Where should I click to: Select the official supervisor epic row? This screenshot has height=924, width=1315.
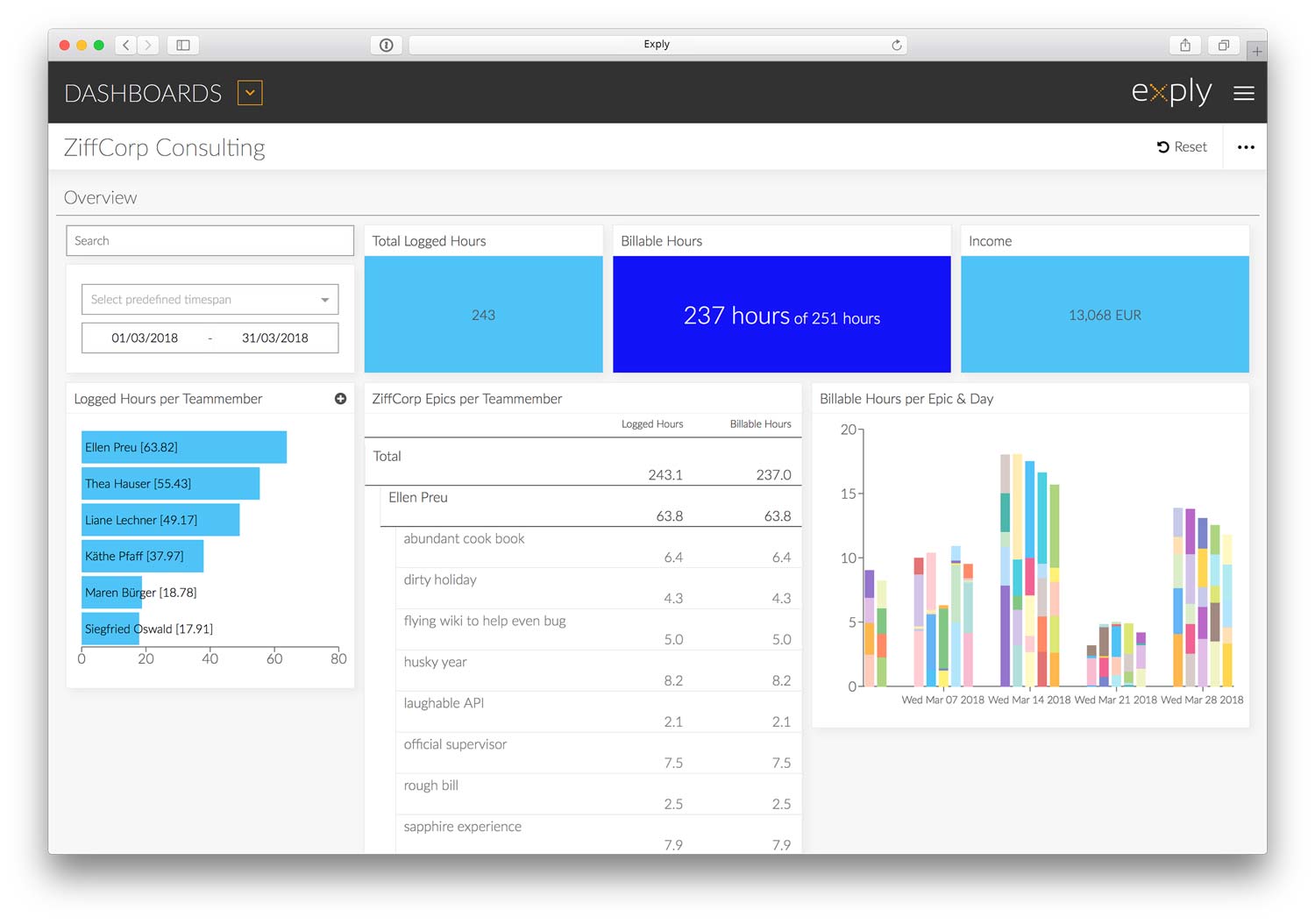point(598,753)
